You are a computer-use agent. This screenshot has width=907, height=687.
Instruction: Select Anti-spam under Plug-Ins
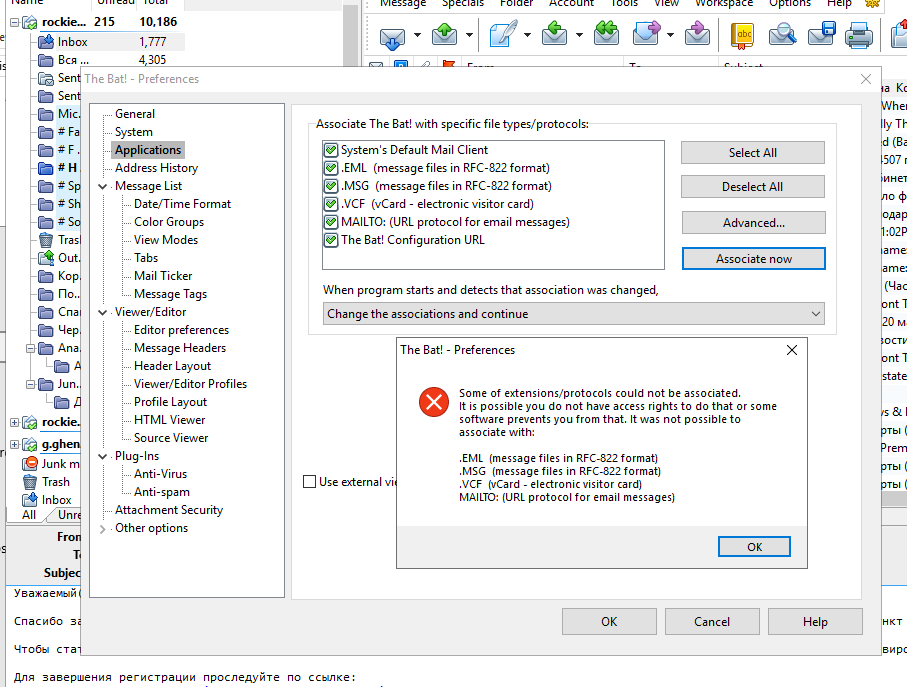[x=162, y=492]
